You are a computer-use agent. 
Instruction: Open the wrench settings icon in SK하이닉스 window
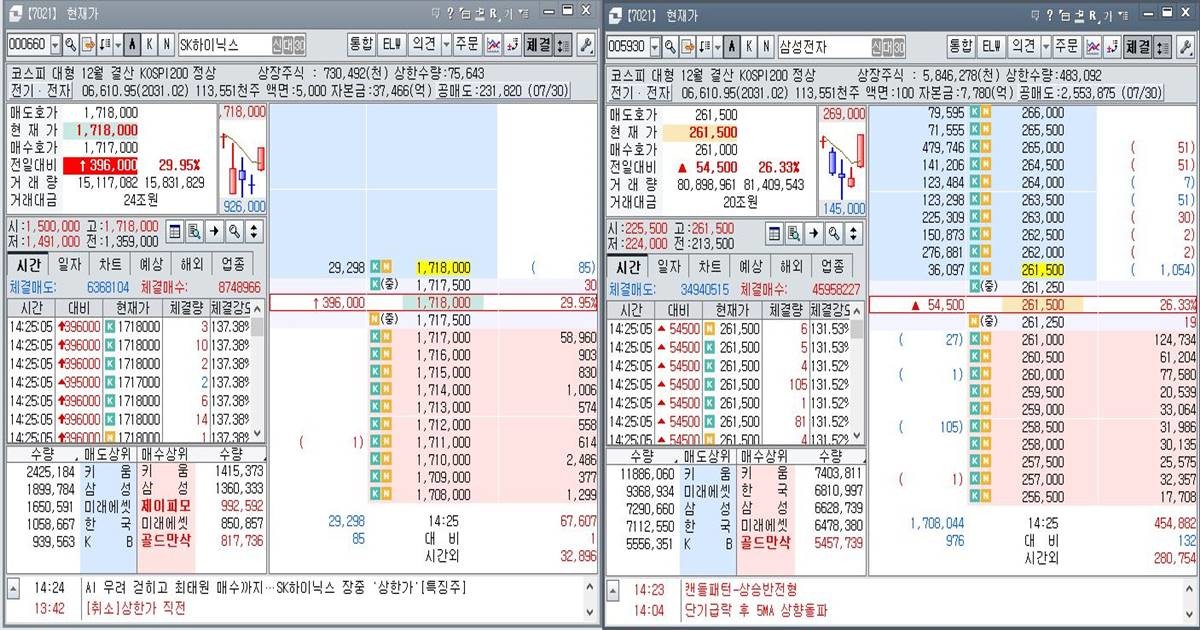click(586, 45)
